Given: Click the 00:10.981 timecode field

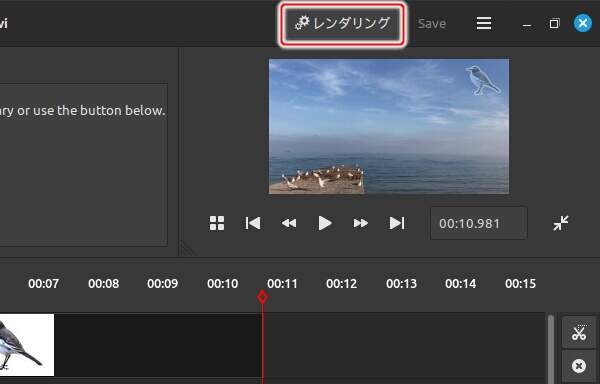Looking at the screenshot, I should click(479, 223).
